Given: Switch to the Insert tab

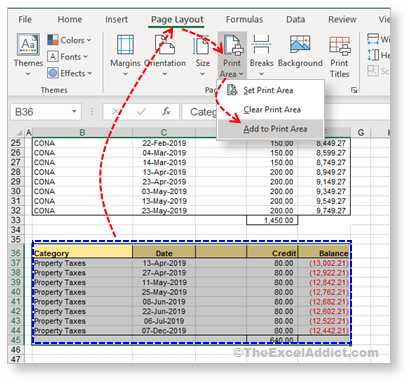Looking at the screenshot, I should [116, 20].
